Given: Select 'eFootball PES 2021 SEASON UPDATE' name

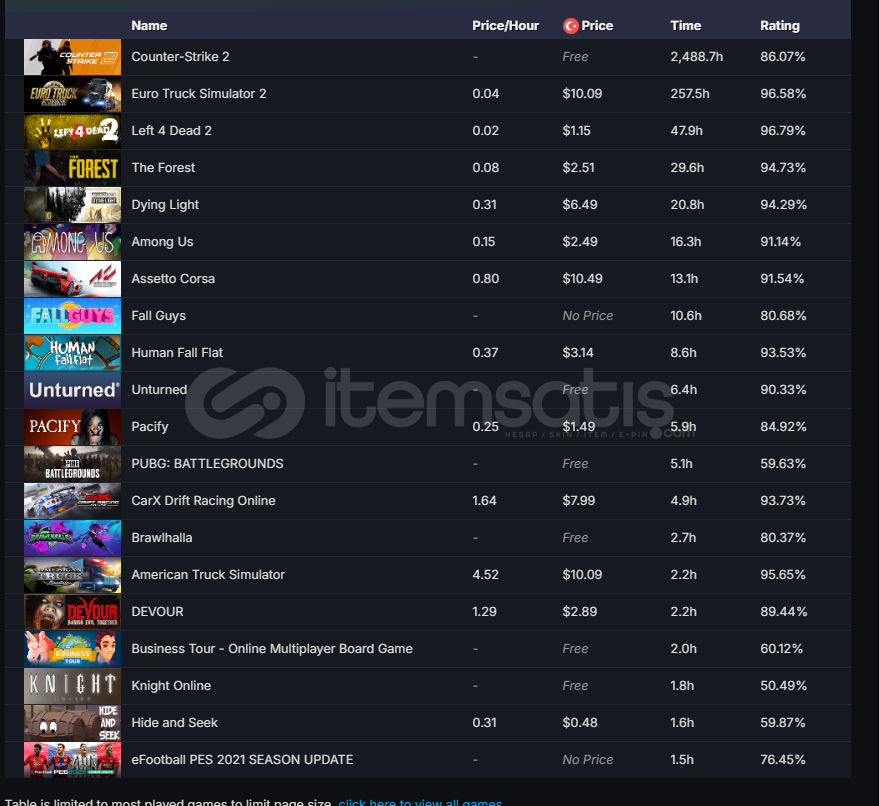Looking at the screenshot, I should [242, 759].
